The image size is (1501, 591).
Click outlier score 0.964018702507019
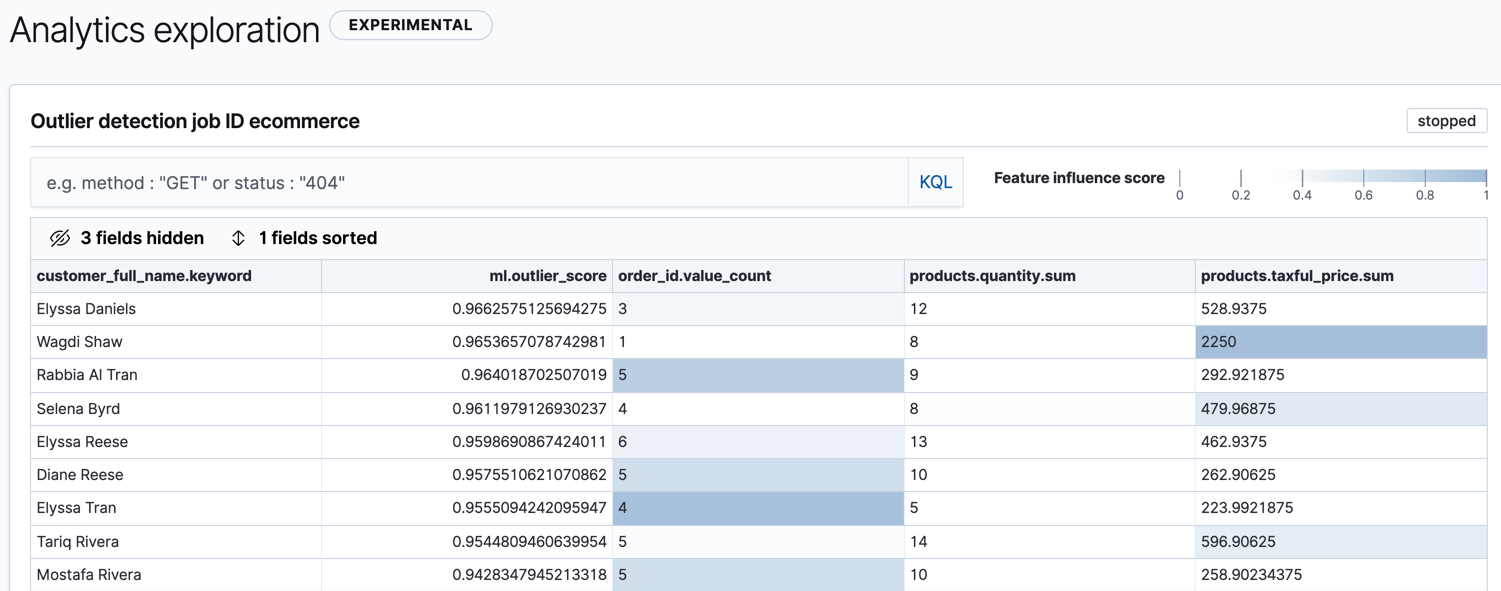[467, 375]
